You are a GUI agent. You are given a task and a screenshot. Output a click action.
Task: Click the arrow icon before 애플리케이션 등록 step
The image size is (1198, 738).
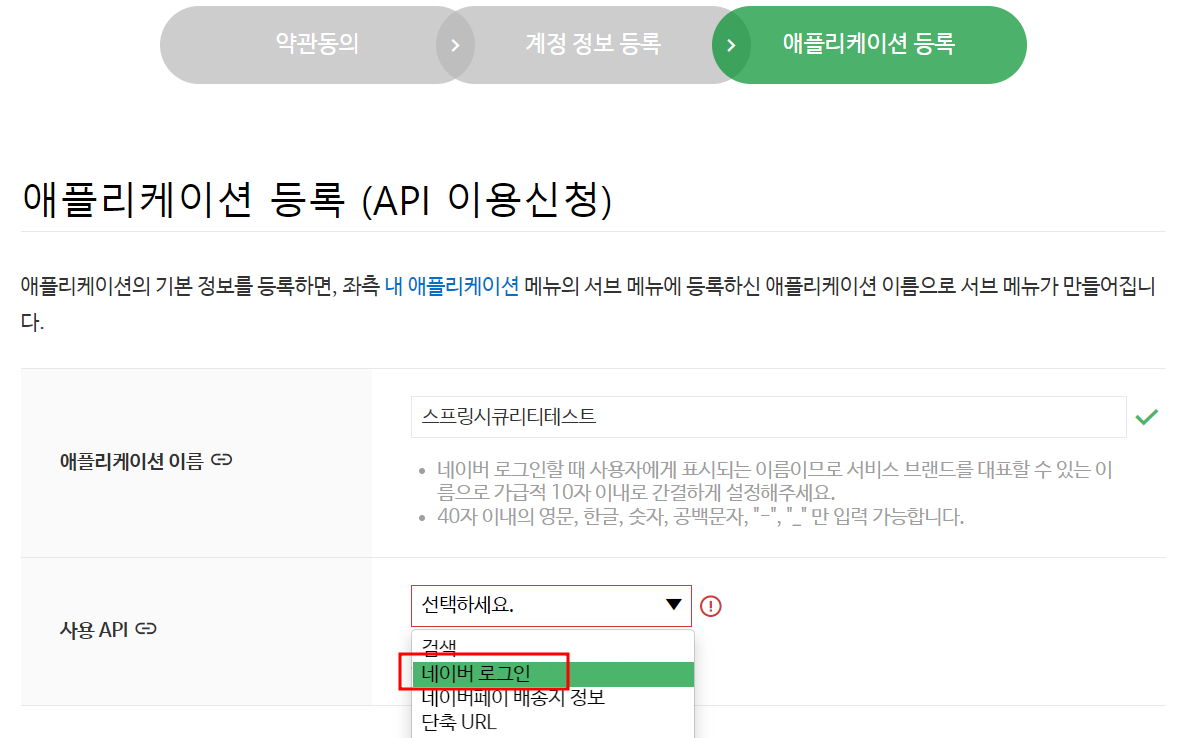pyautogui.click(x=731, y=45)
